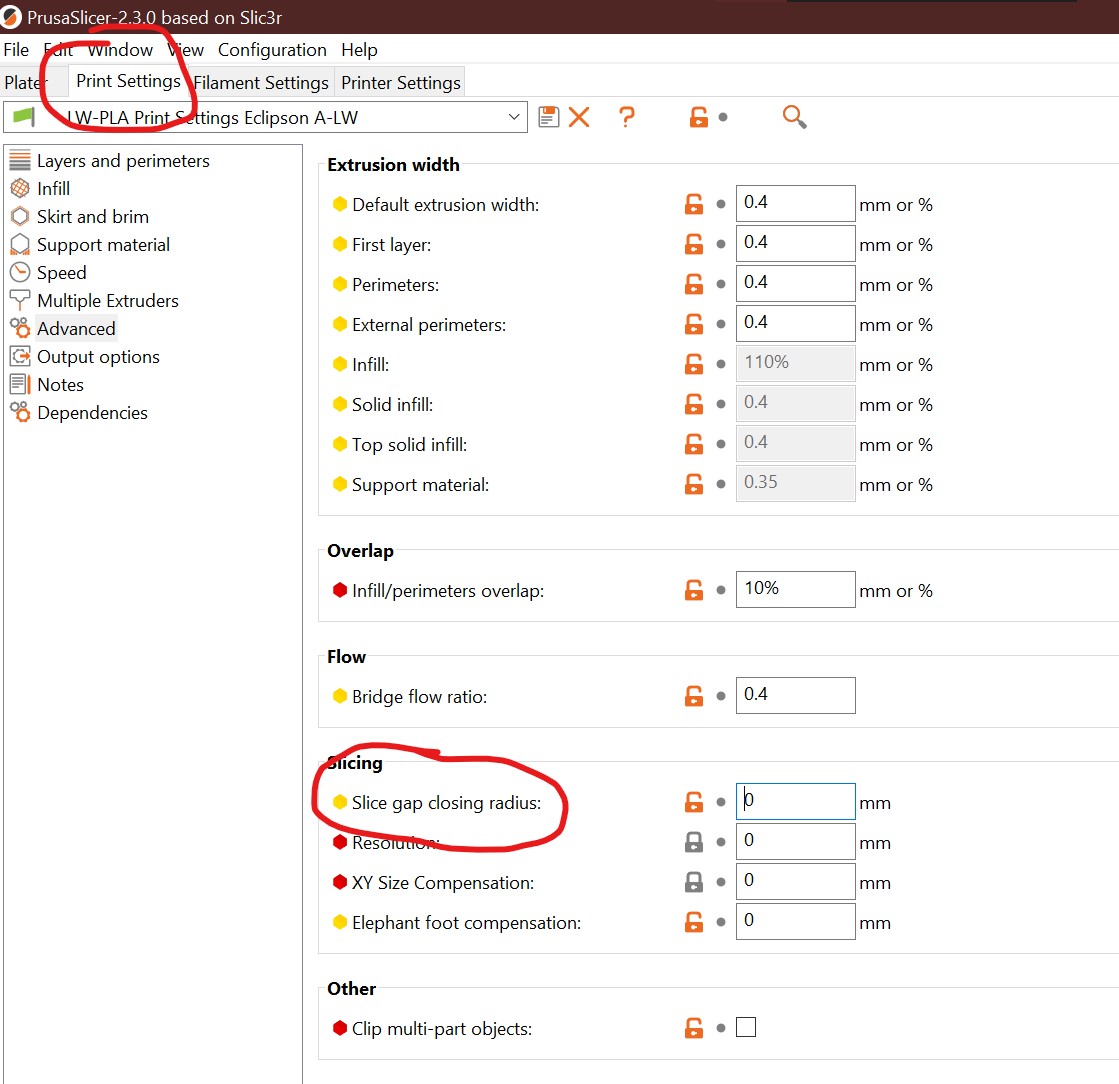Open the Dependencies page

(x=92, y=412)
